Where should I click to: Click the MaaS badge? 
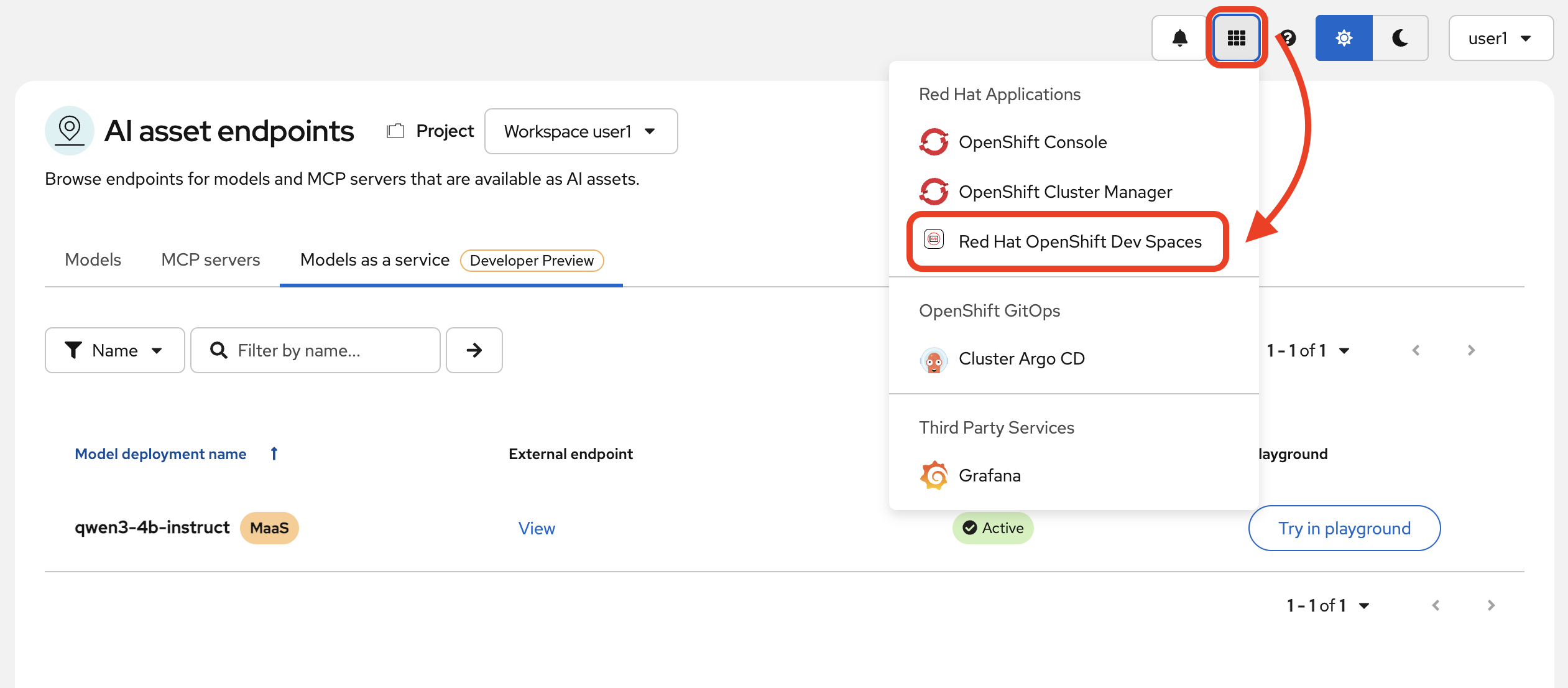269,528
